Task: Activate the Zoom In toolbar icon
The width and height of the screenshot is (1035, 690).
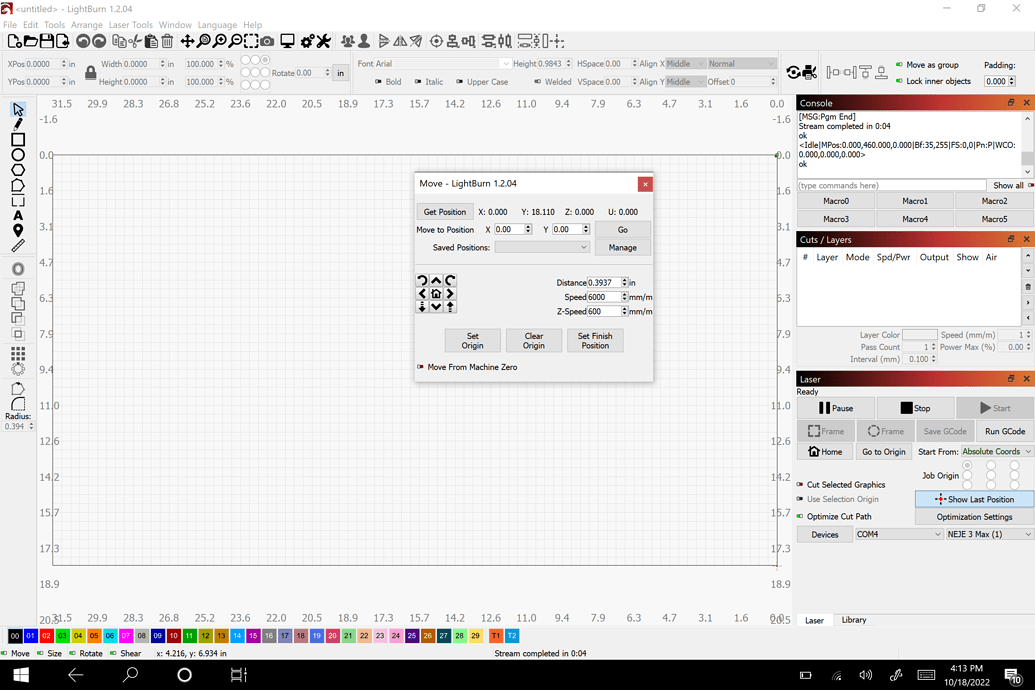Action: click(x=219, y=41)
